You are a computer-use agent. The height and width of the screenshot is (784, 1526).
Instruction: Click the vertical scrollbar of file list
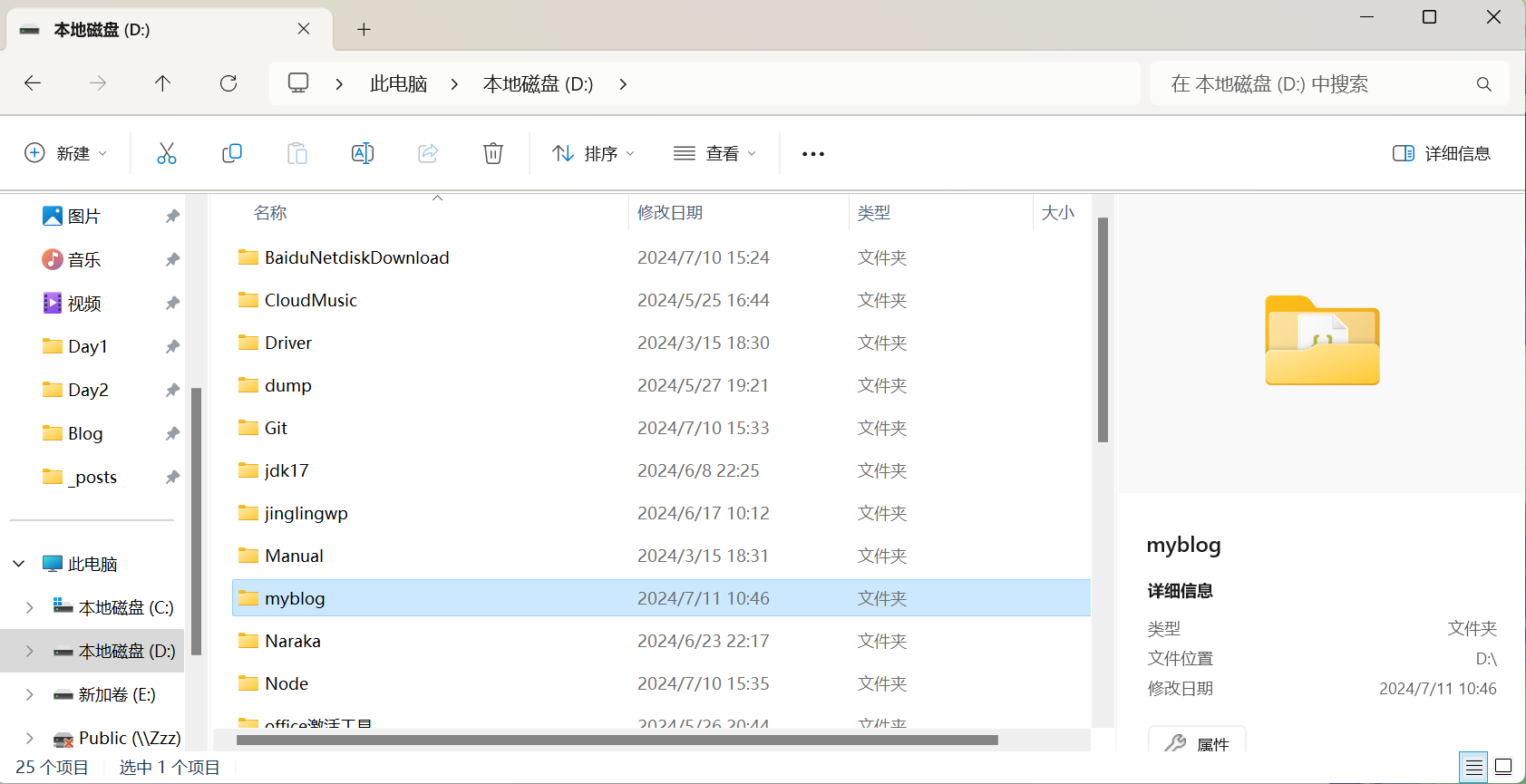[x=1103, y=330]
